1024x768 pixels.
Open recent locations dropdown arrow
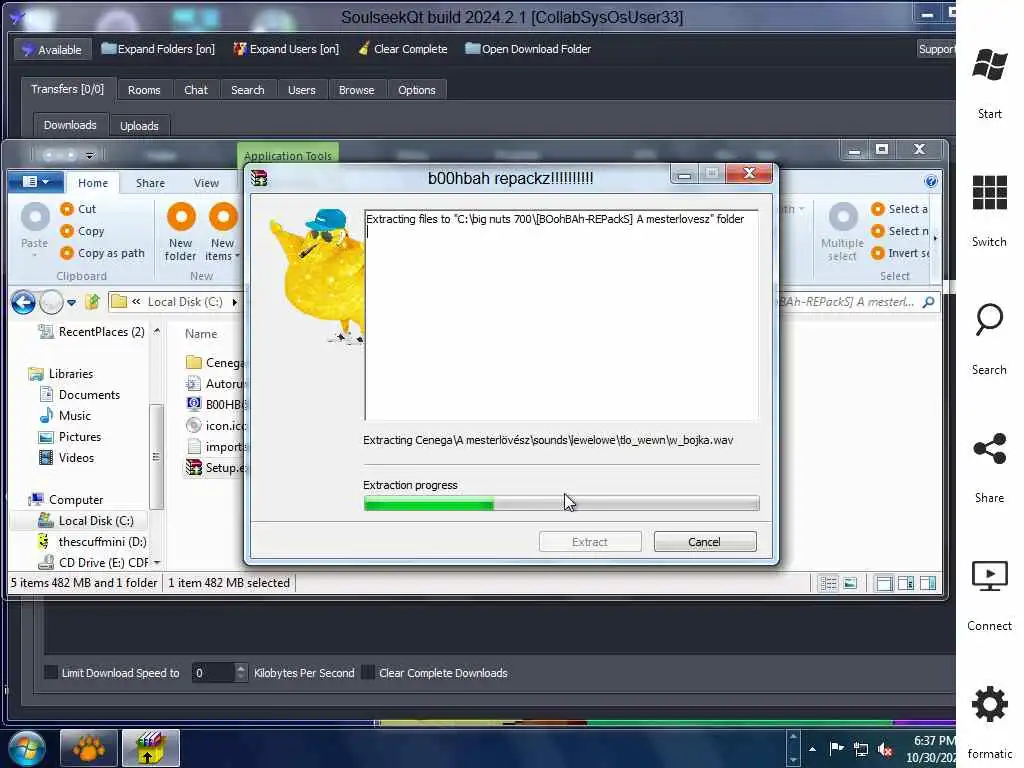point(72,302)
